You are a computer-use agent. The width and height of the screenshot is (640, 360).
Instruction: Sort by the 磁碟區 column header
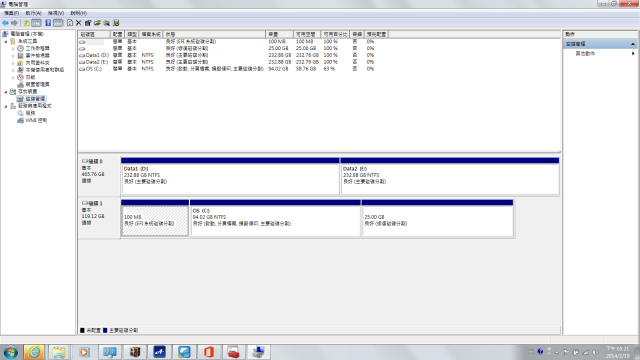tap(94, 34)
